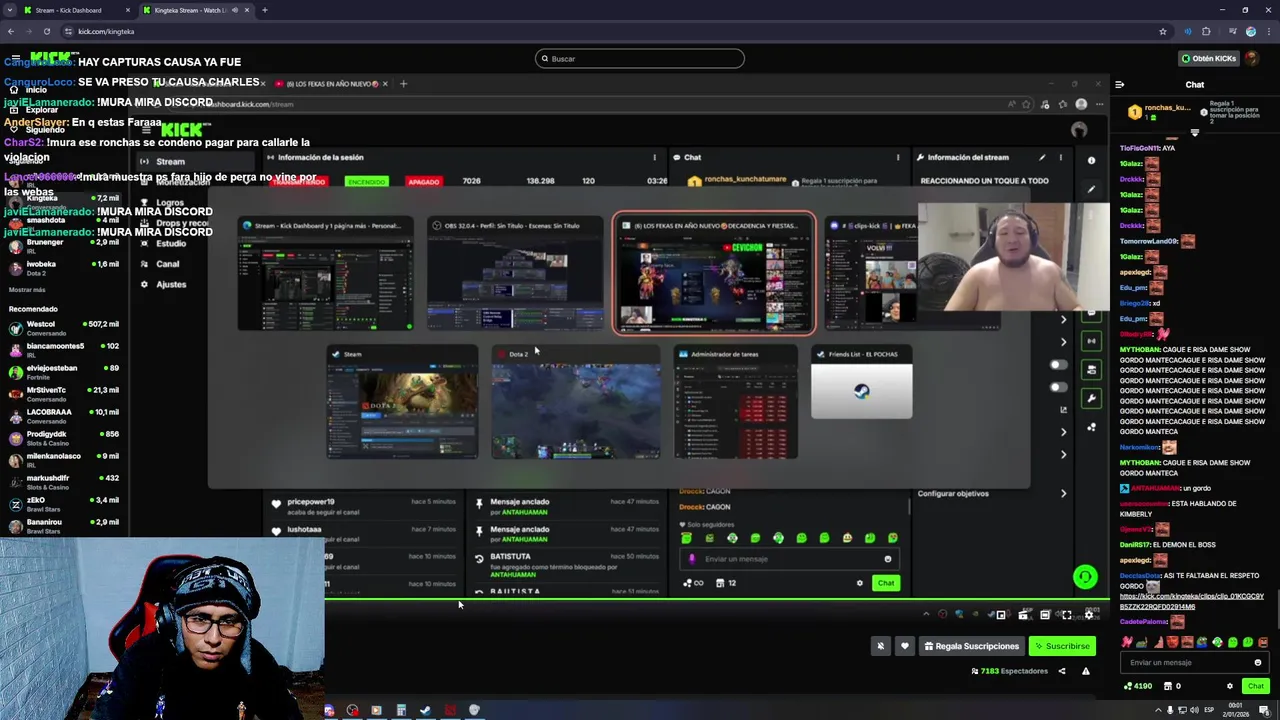
Task: Open the sidebar hamburger menu
Action: coord(14,59)
